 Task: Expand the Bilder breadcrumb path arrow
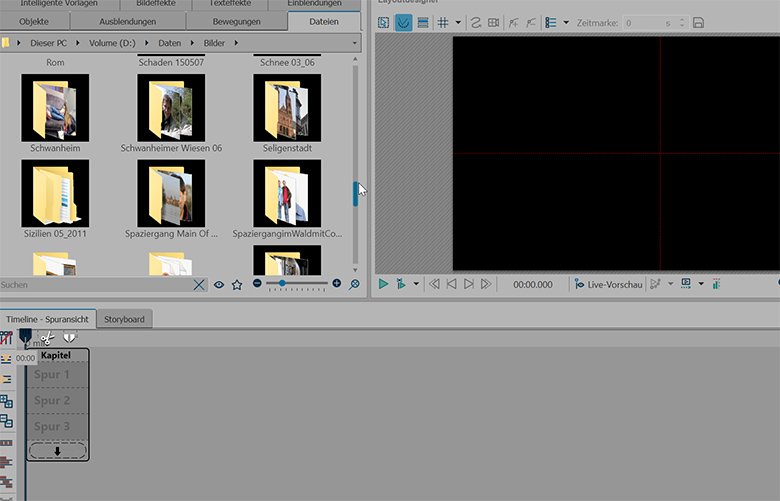(234, 44)
